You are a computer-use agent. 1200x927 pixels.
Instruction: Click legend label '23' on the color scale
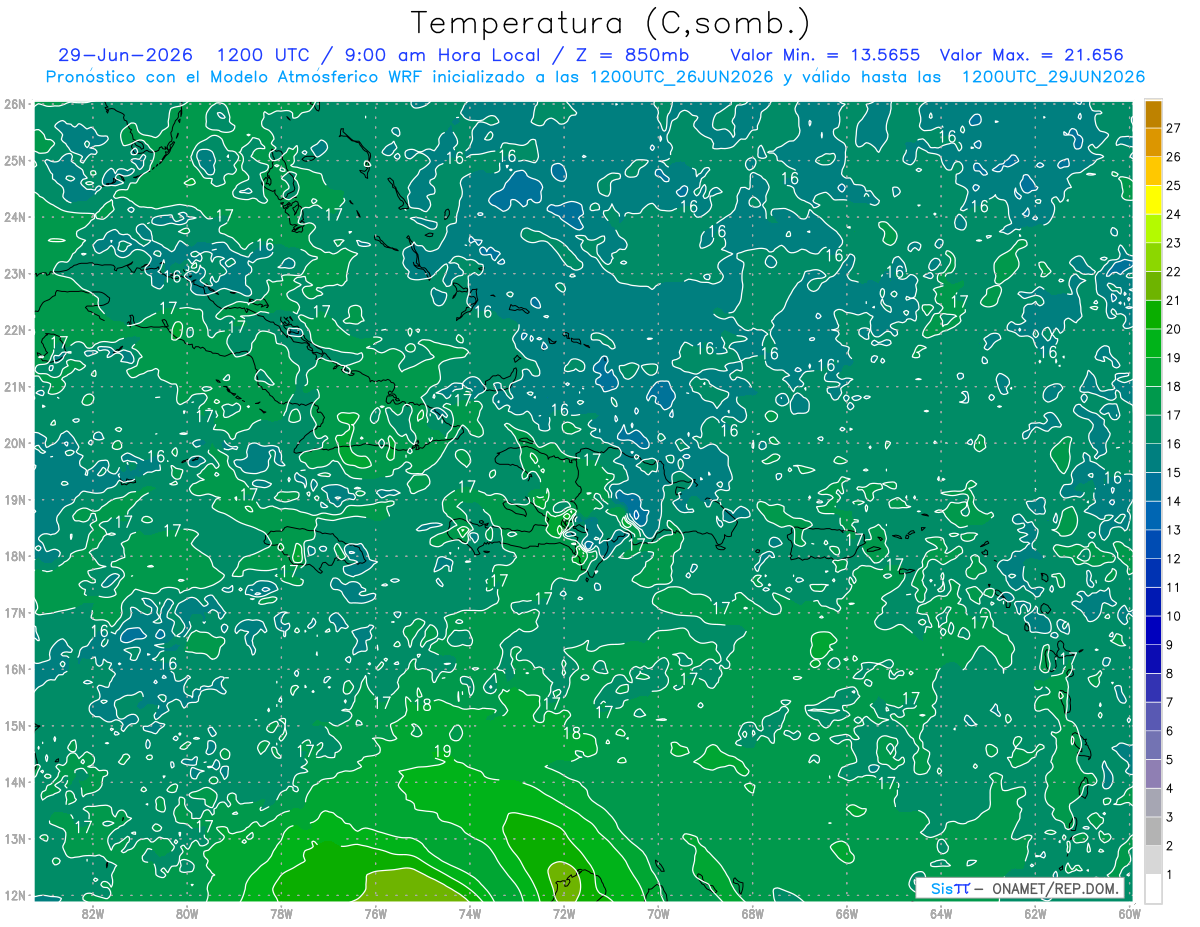(x=1174, y=243)
